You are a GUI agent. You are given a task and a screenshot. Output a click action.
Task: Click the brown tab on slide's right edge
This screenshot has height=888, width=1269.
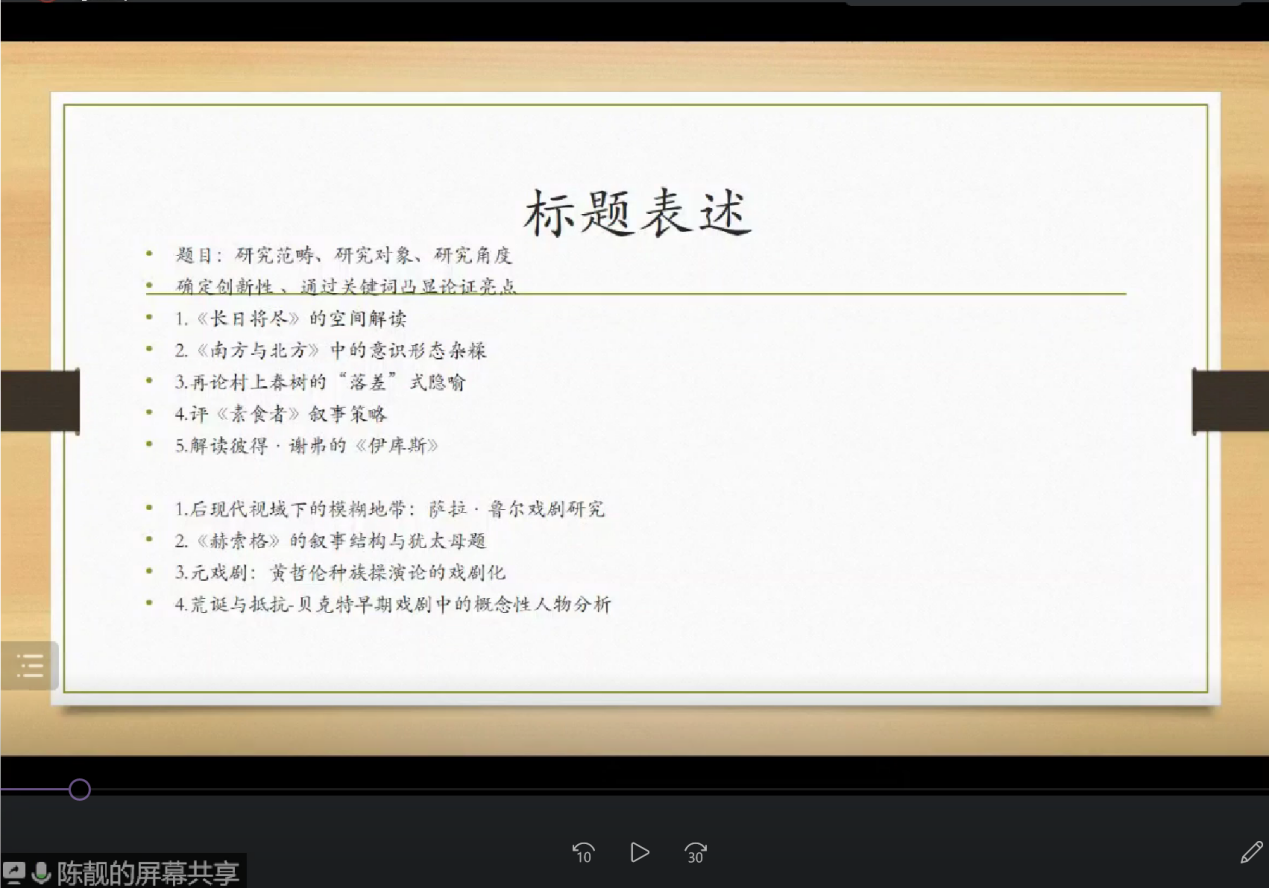[x=1230, y=400]
